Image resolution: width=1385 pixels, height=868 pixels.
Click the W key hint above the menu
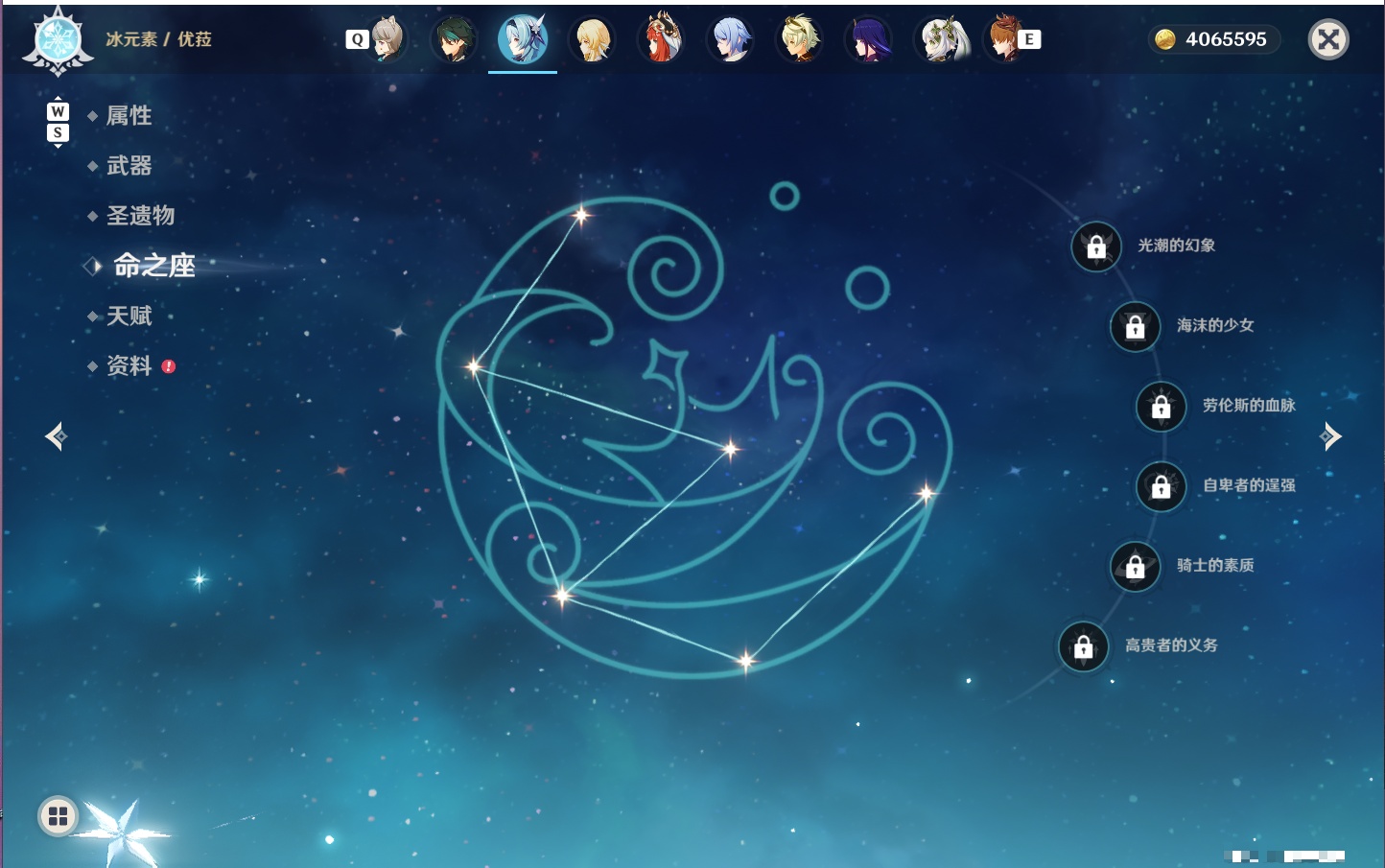pos(58,111)
